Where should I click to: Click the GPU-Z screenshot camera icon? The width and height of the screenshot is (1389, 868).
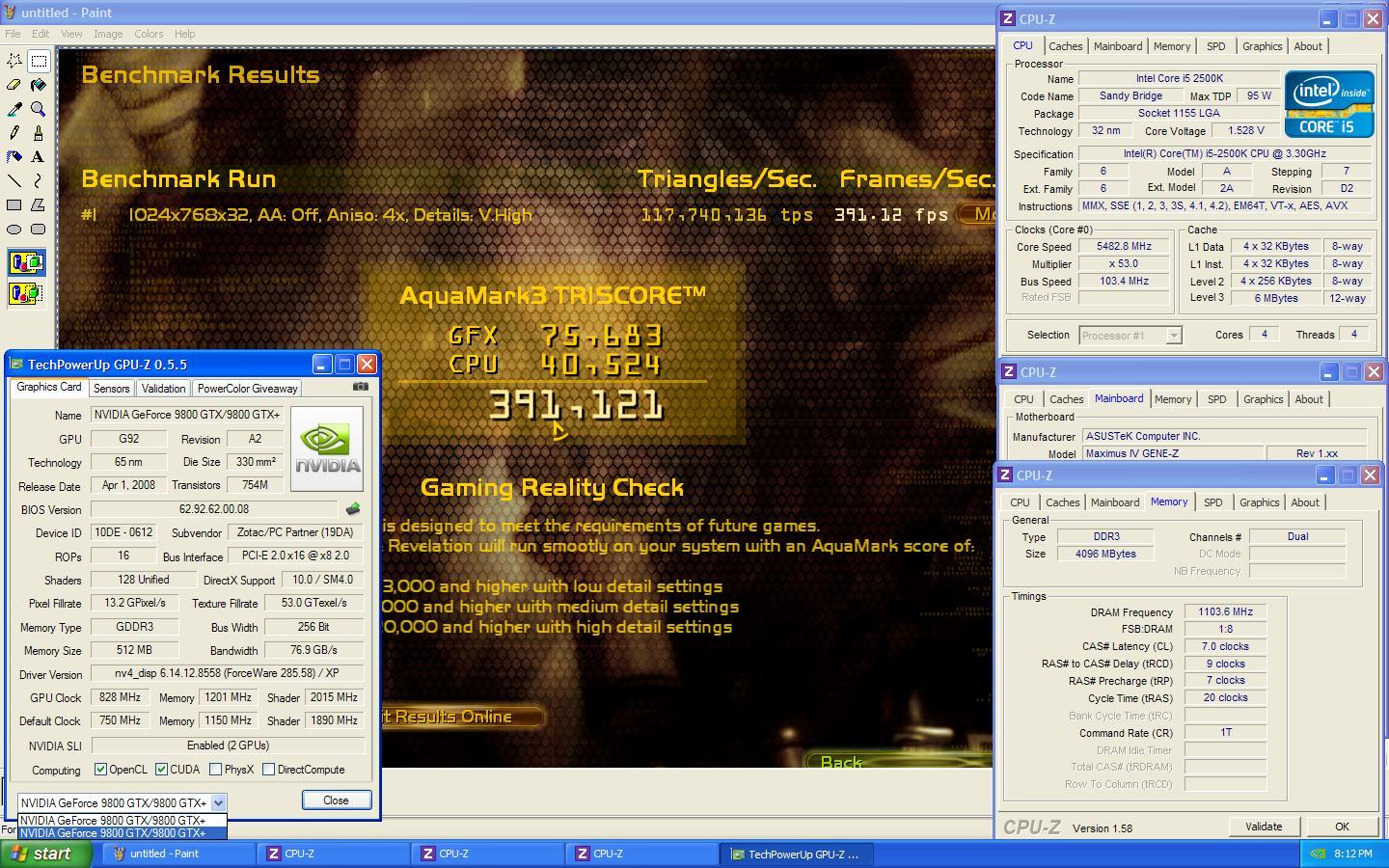click(x=360, y=387)
